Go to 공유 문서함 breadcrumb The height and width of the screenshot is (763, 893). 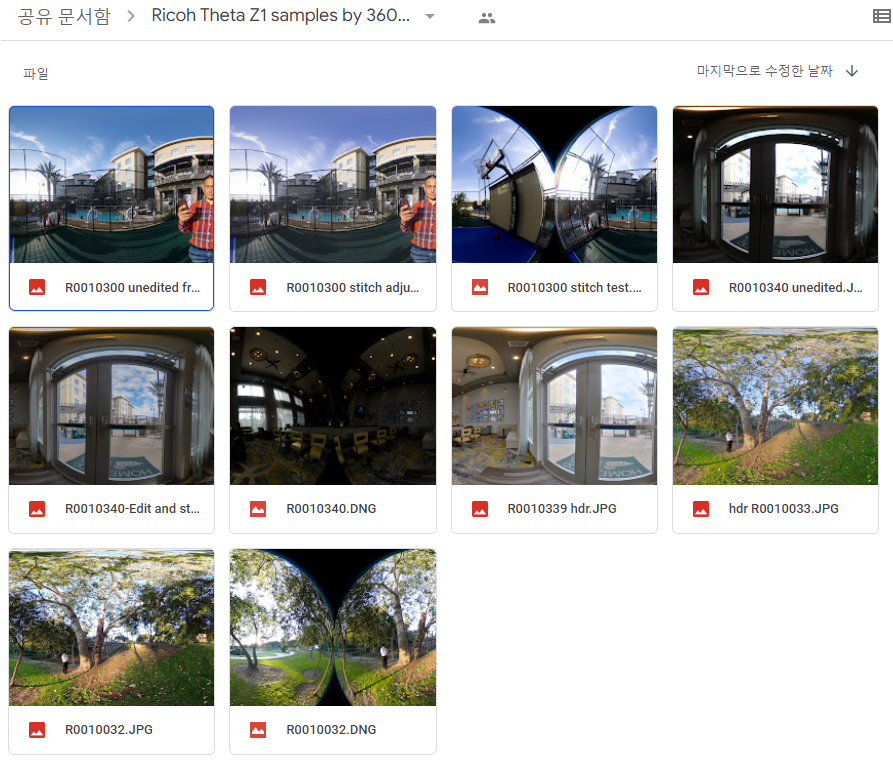pos(64,16)
